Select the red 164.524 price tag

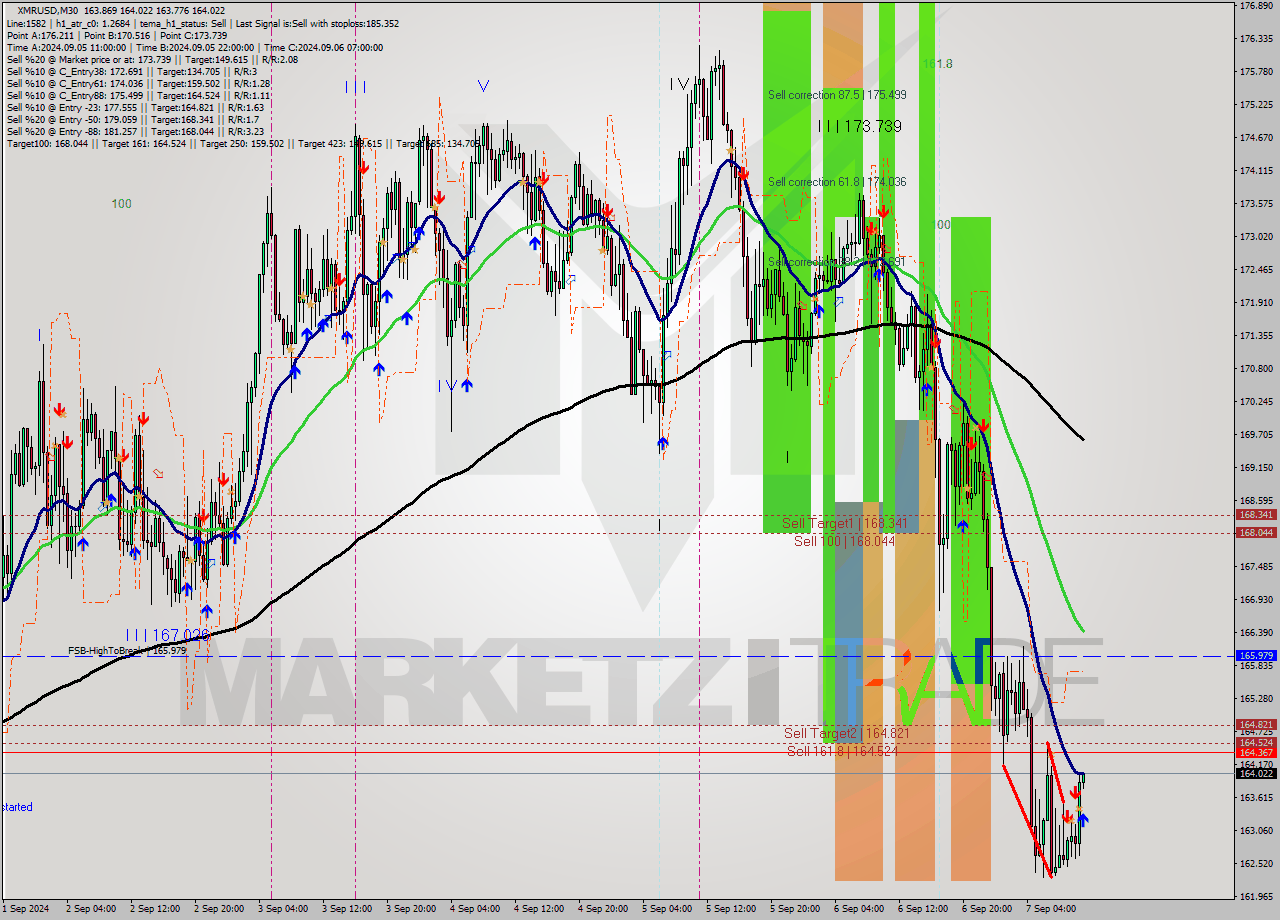[x=1256, y=743]
